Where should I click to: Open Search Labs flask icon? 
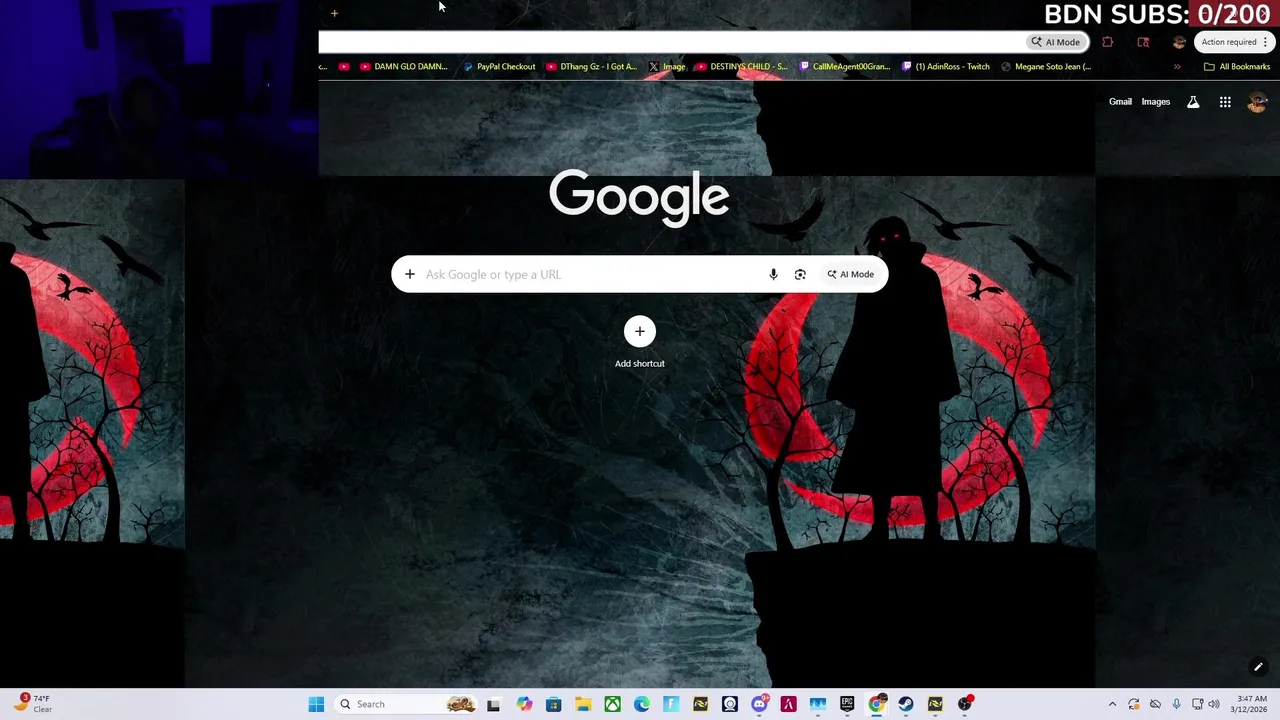tap(1193, 102)
